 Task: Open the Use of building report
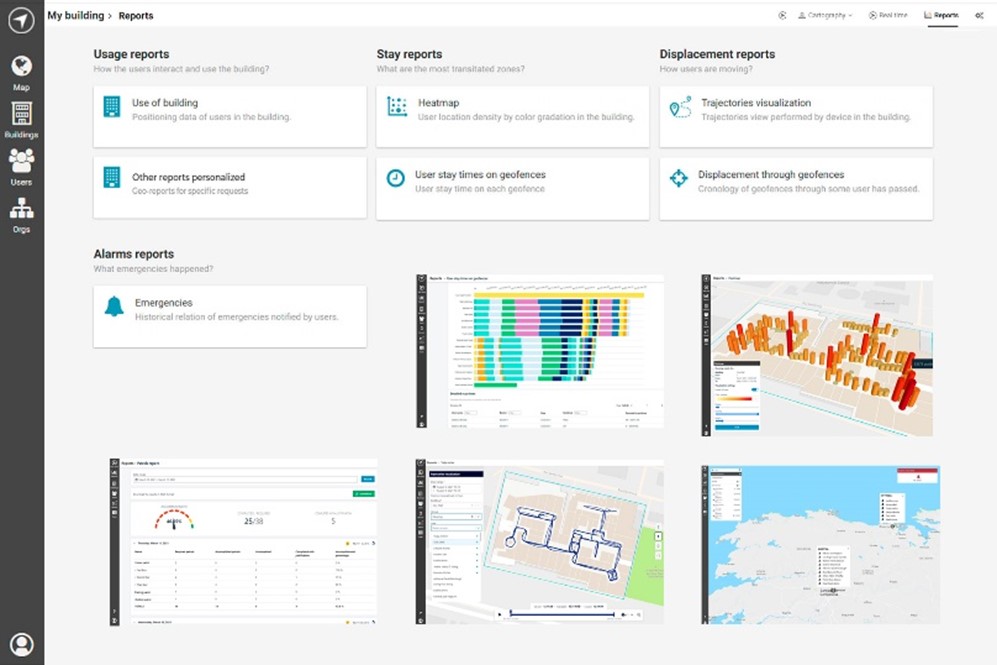(x=230, y=117)
